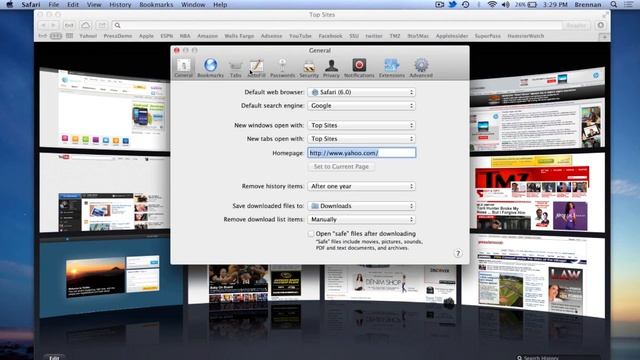The width and height of the screenshot is (640, 360).
Task: Open the sunset login page thumbnail
Action: [x=111, y=278]
